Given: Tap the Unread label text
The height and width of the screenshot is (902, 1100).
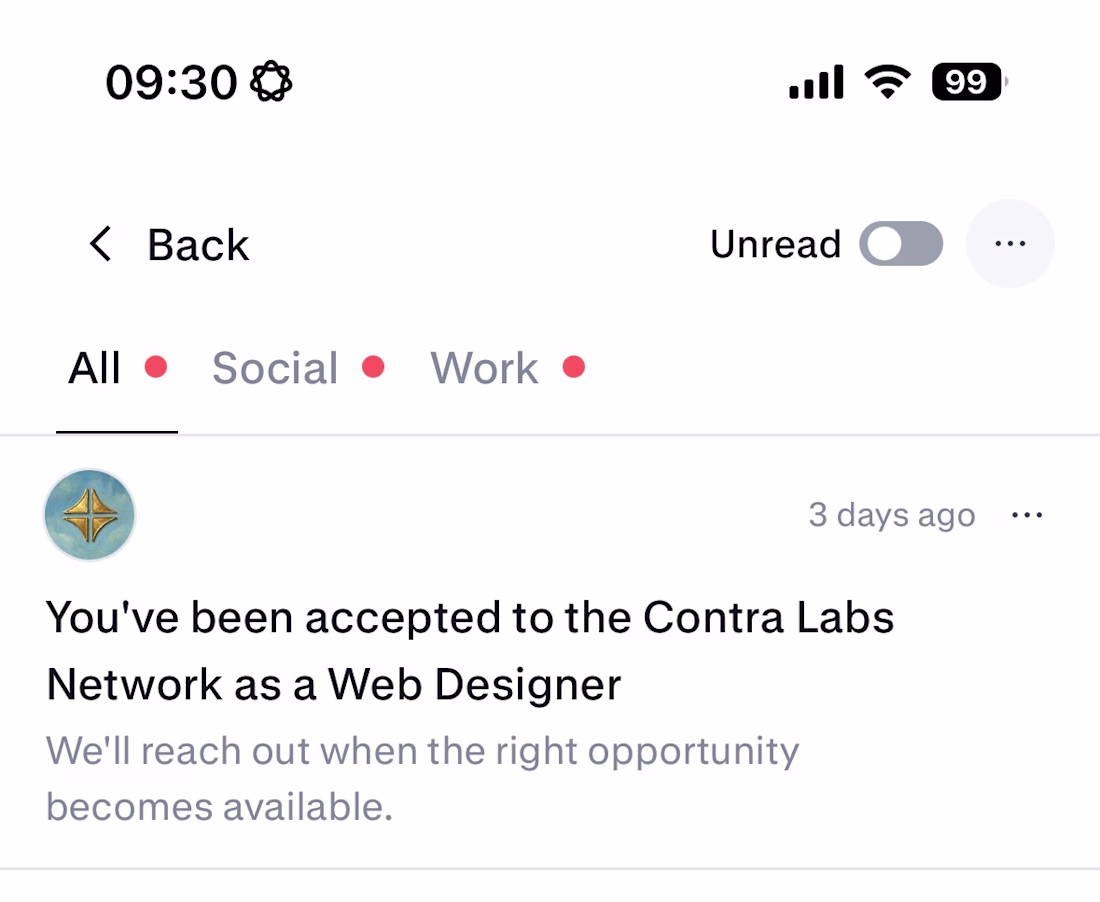Looking at the screenshot, I should pos(775,244).
